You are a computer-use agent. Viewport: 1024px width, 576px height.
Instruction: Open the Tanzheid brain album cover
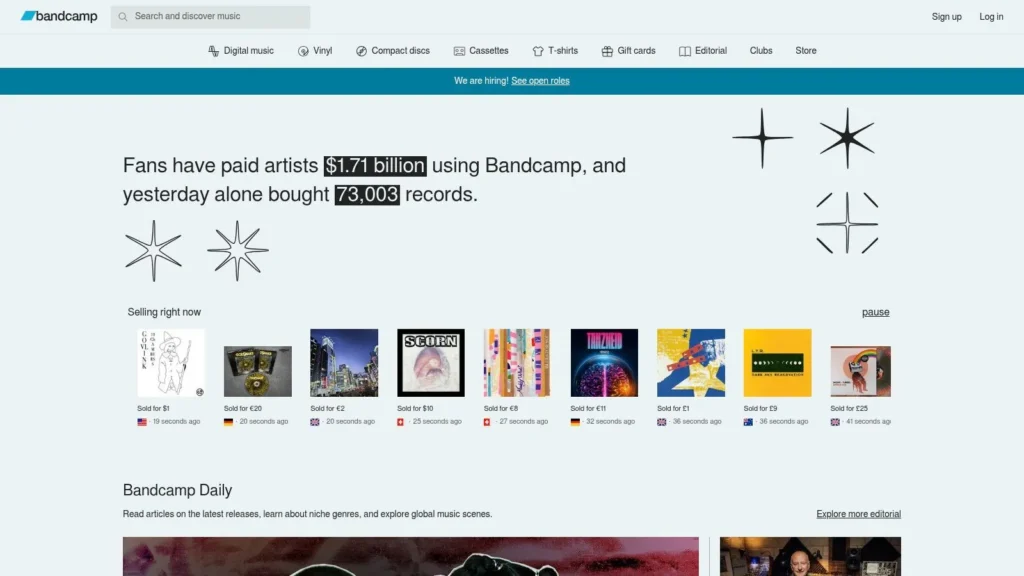pyautogui.click(x=604, y=362)
